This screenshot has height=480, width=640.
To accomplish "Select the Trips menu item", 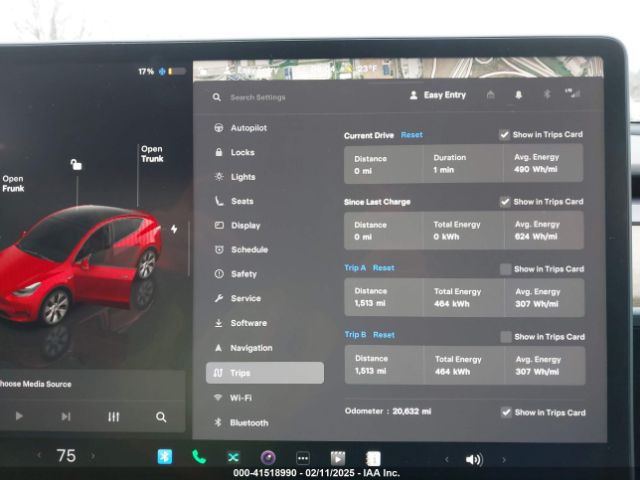I will tap(265, 373).
